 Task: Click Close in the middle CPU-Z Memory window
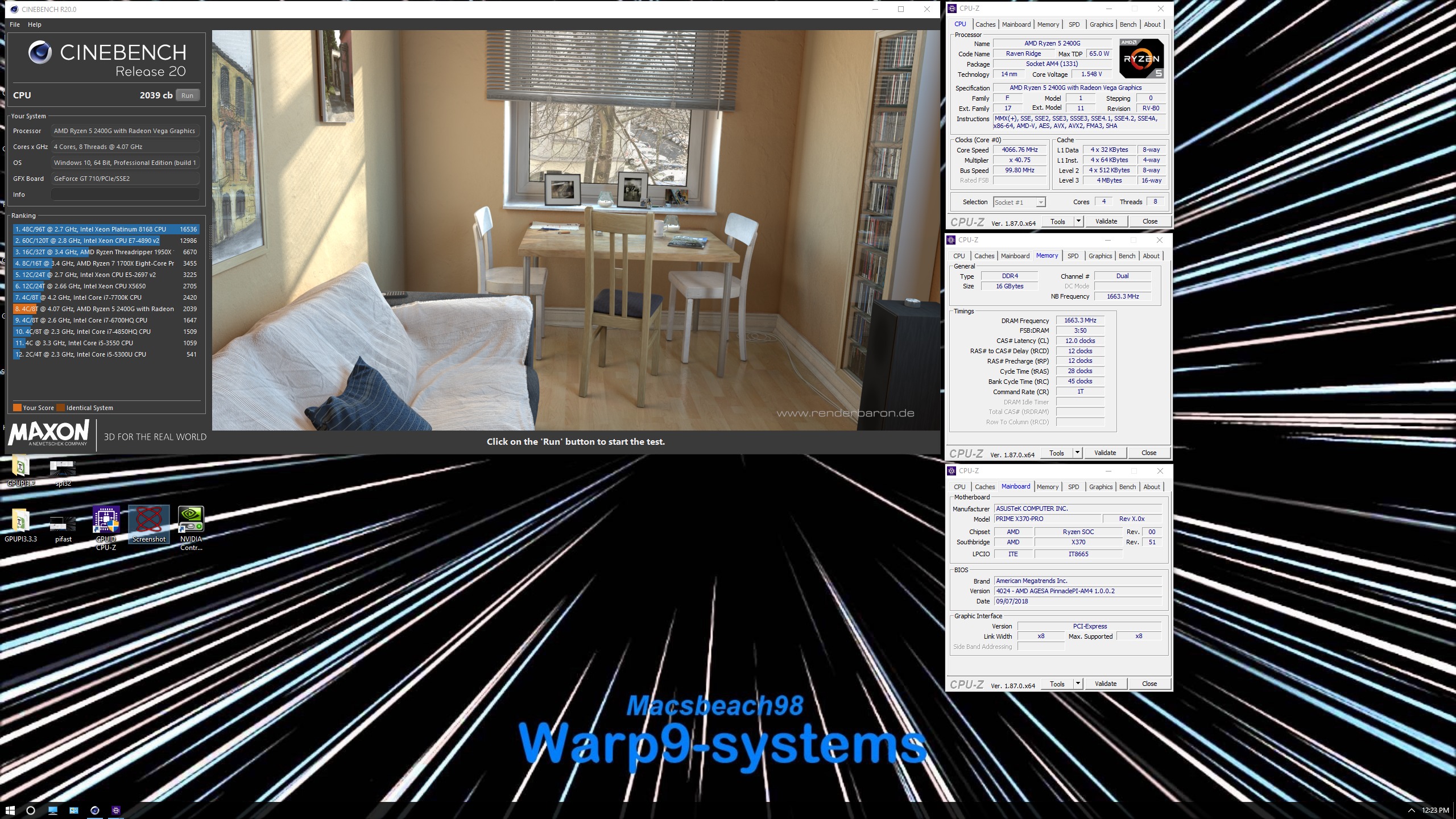(x=1149, y=453)
